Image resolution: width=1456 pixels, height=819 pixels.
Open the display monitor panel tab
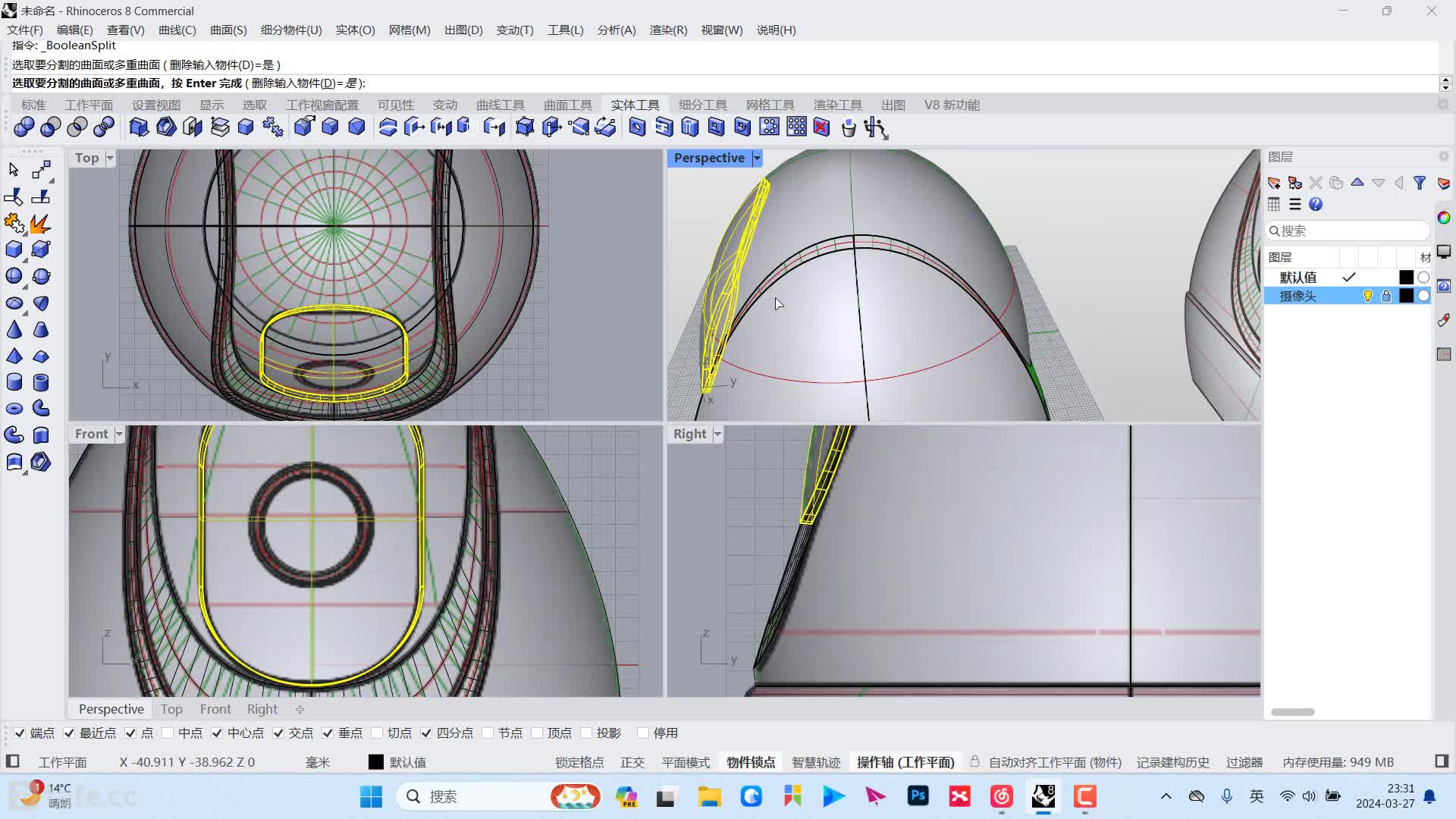(1444, 252)
